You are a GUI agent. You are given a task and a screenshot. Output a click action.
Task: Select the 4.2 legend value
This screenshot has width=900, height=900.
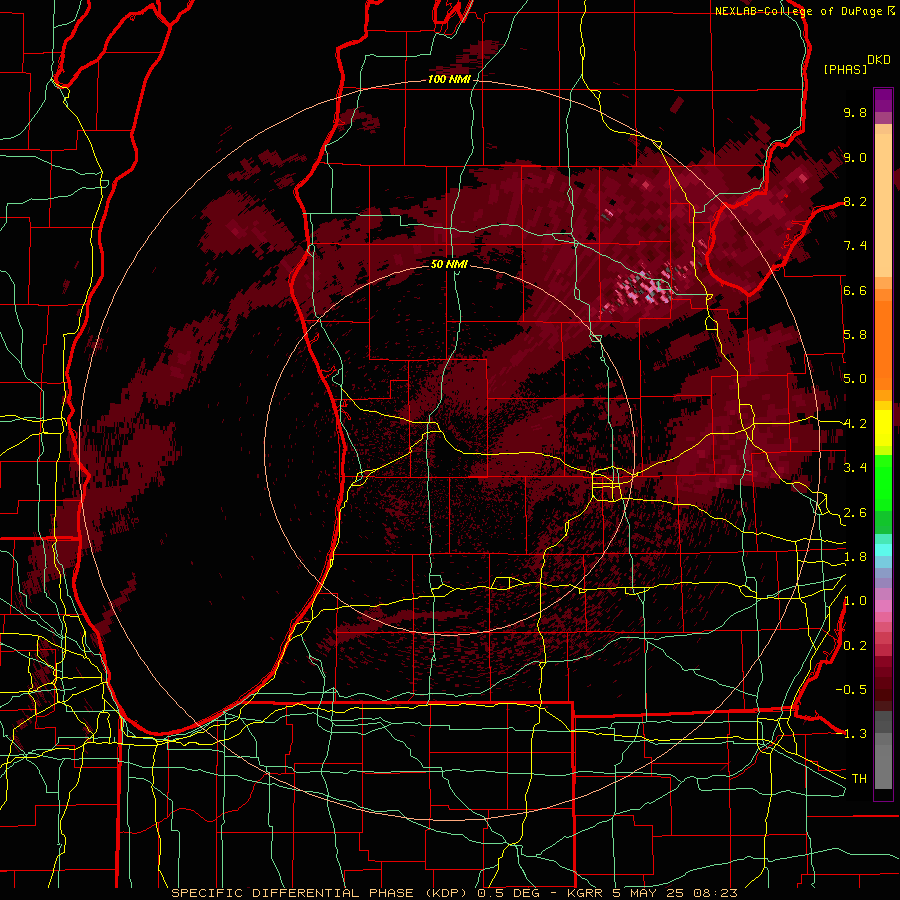(x=855, y=424)
